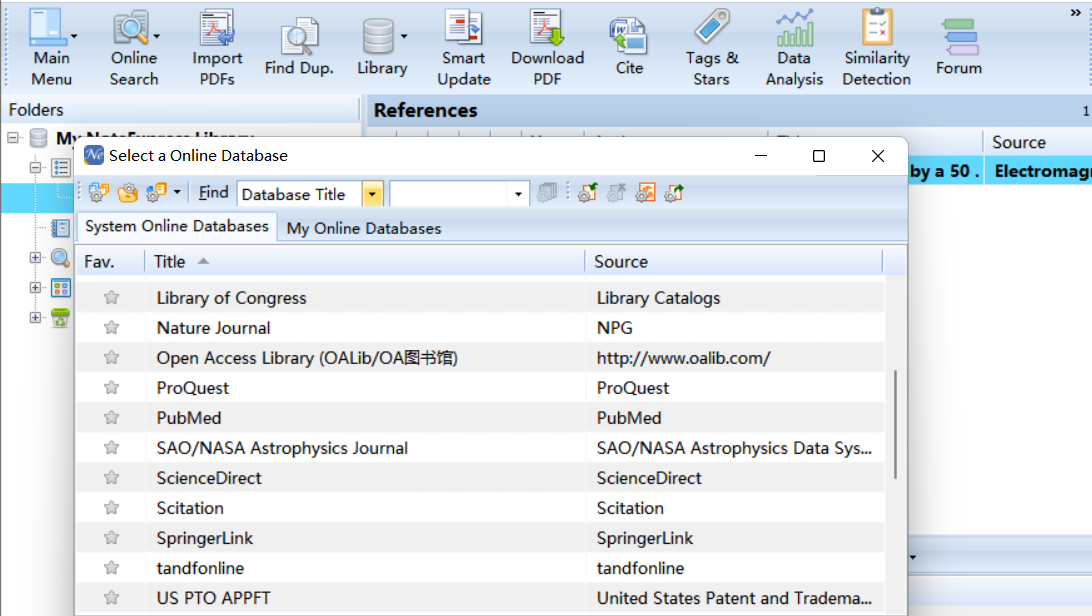Click the orange refresh gear icon in dialog toolbar

tap(646, 193)
